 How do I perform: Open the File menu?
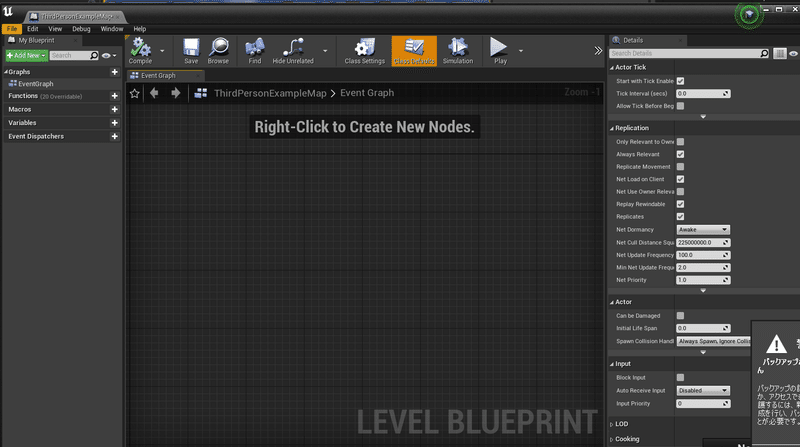pyautogui.click(x=12, y=29)
